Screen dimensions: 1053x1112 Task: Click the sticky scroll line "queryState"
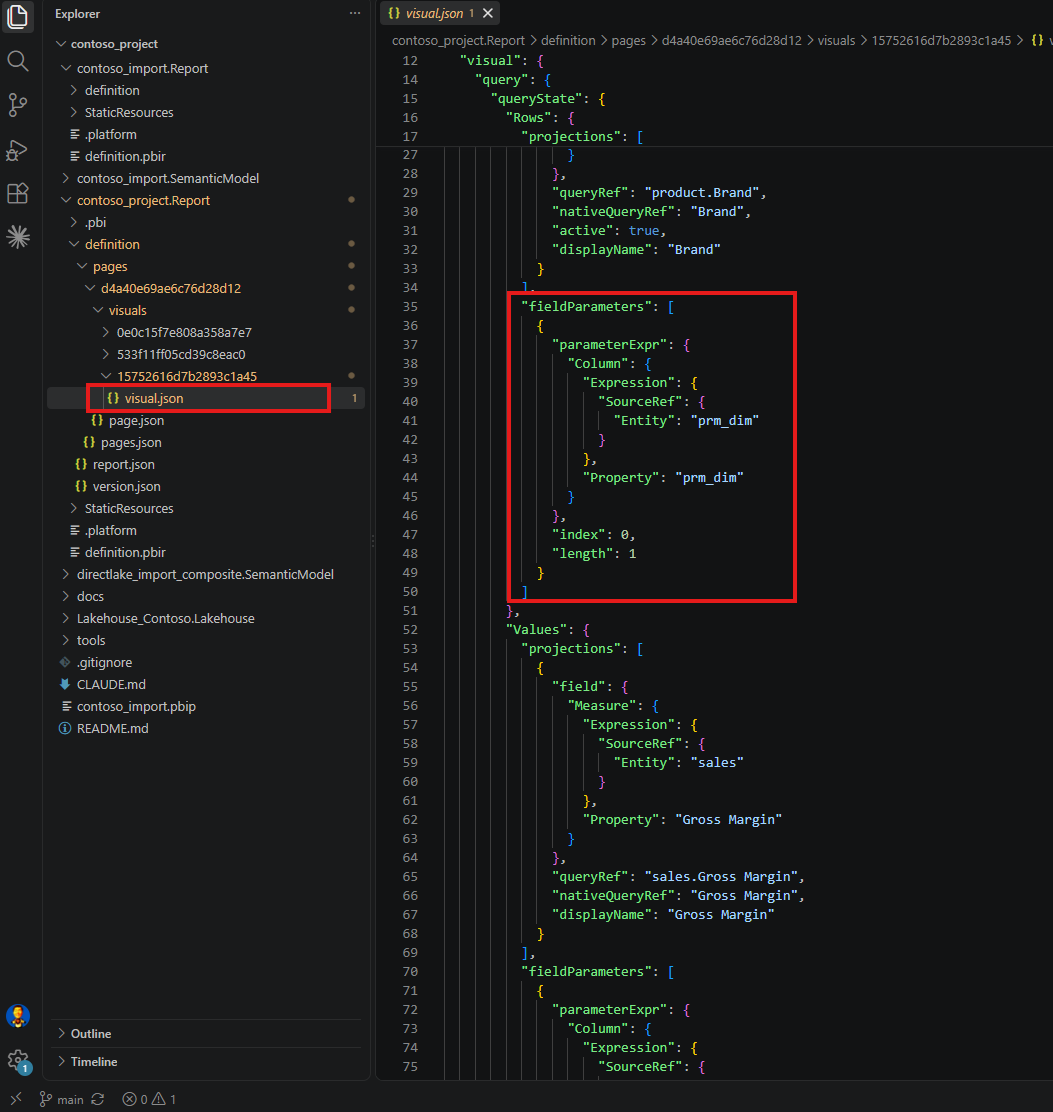(539, 99)
